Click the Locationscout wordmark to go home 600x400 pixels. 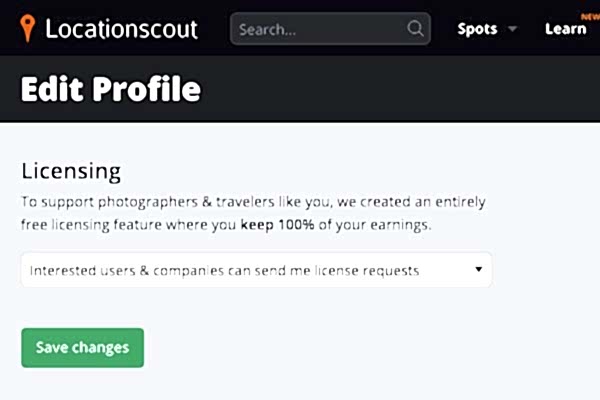click(x=121, y=29)
